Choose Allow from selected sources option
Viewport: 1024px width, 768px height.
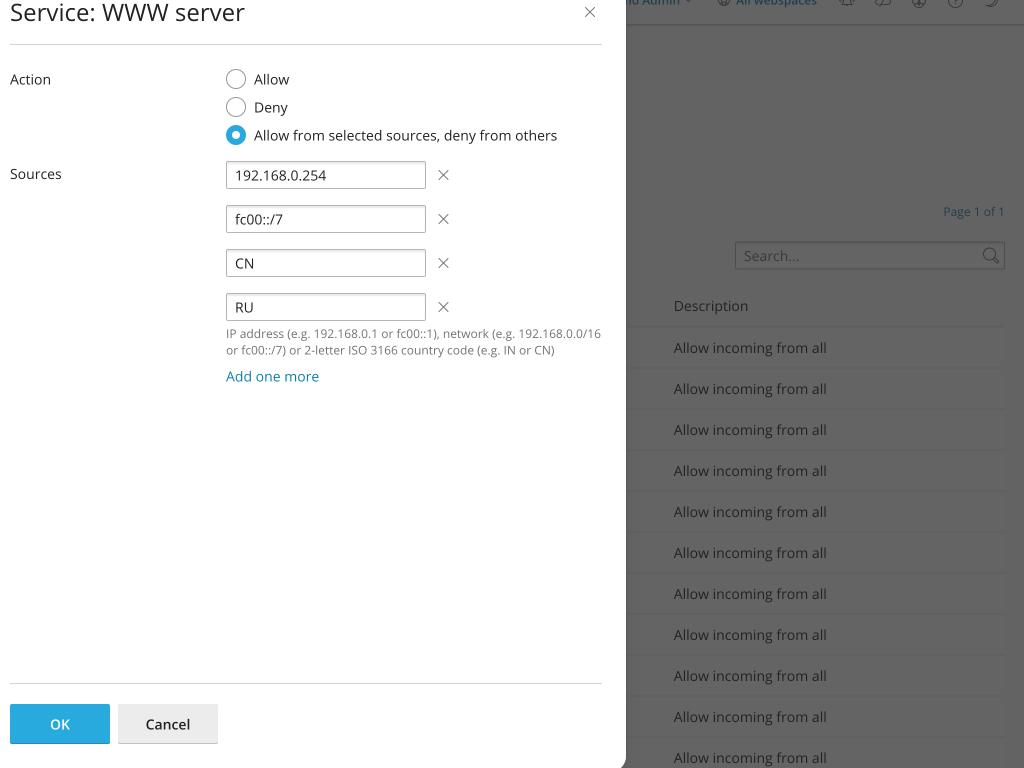(x=236, y=135)
